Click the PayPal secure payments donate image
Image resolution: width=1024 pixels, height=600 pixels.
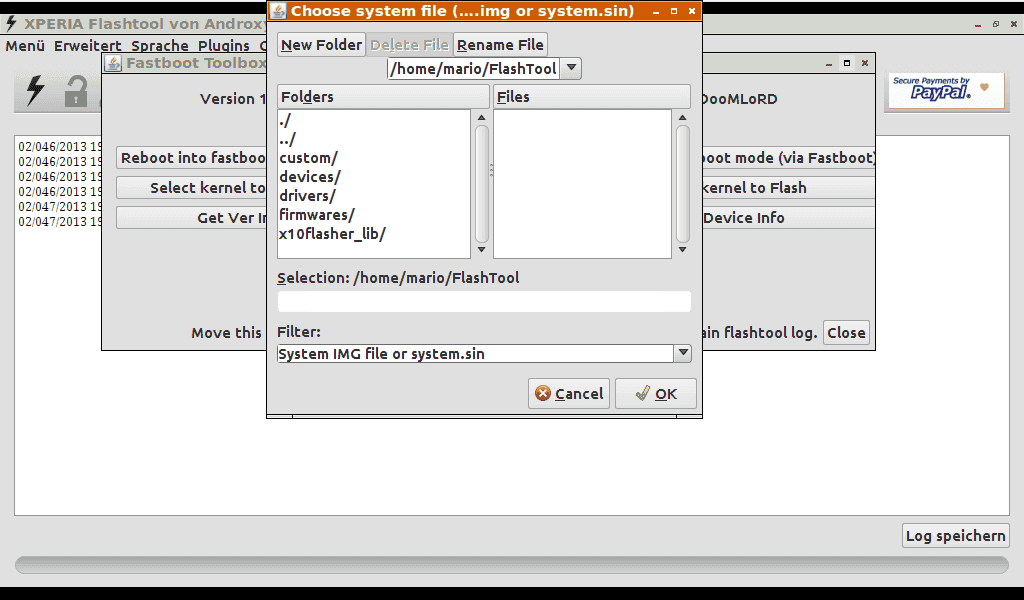coord(946,91)
